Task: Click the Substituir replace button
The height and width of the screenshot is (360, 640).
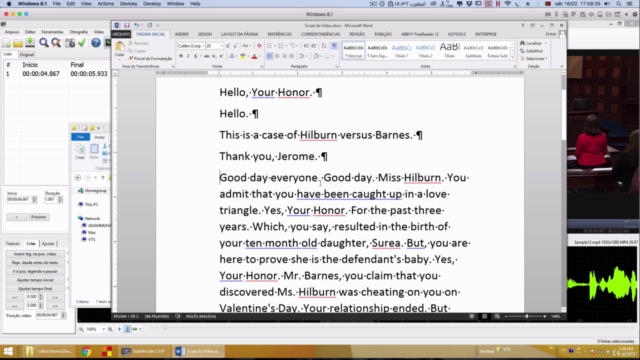Action: click(532, 51)
